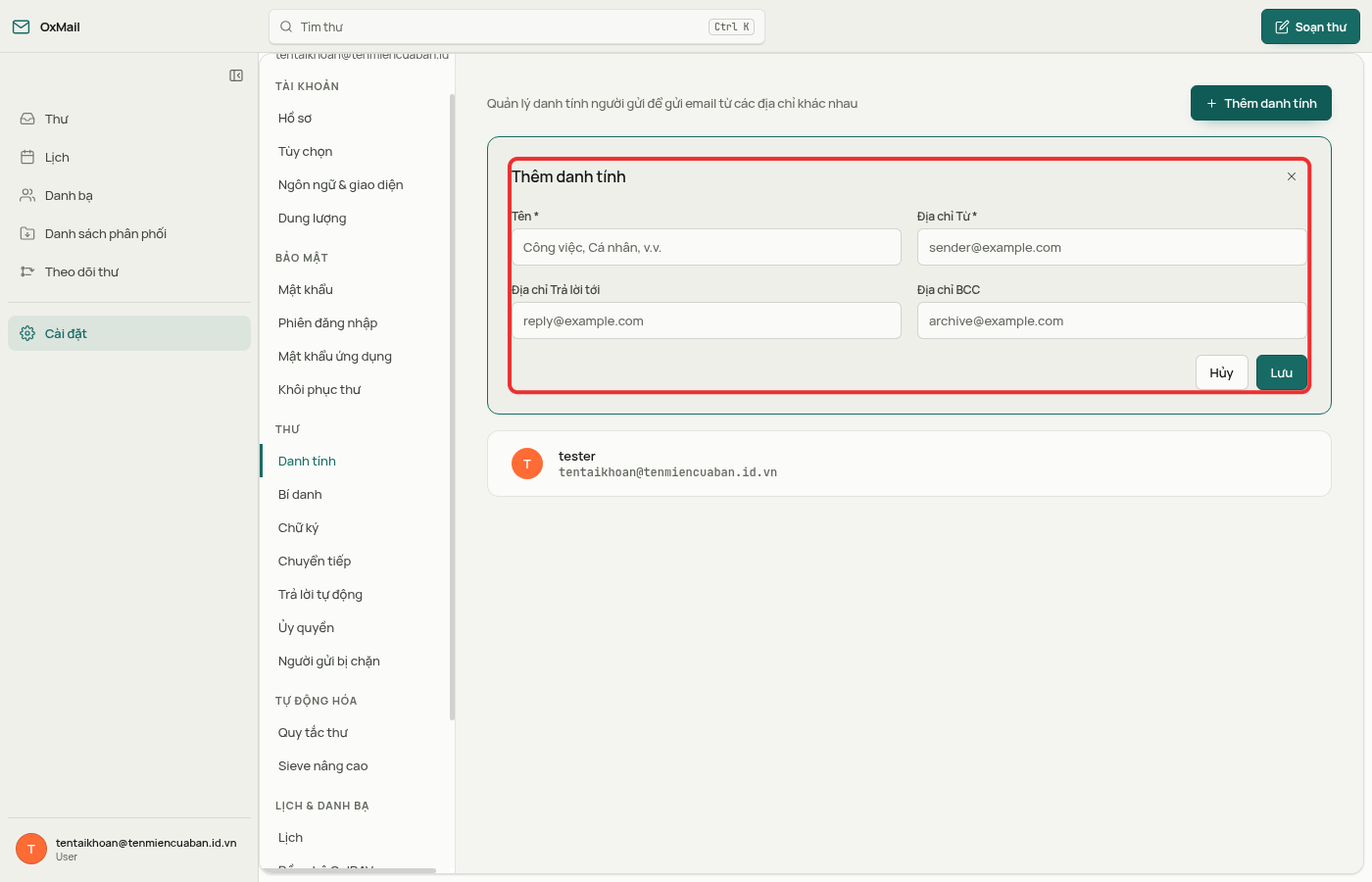
Task: Open Mật khẩu settings
Action: tap(355, 289)
